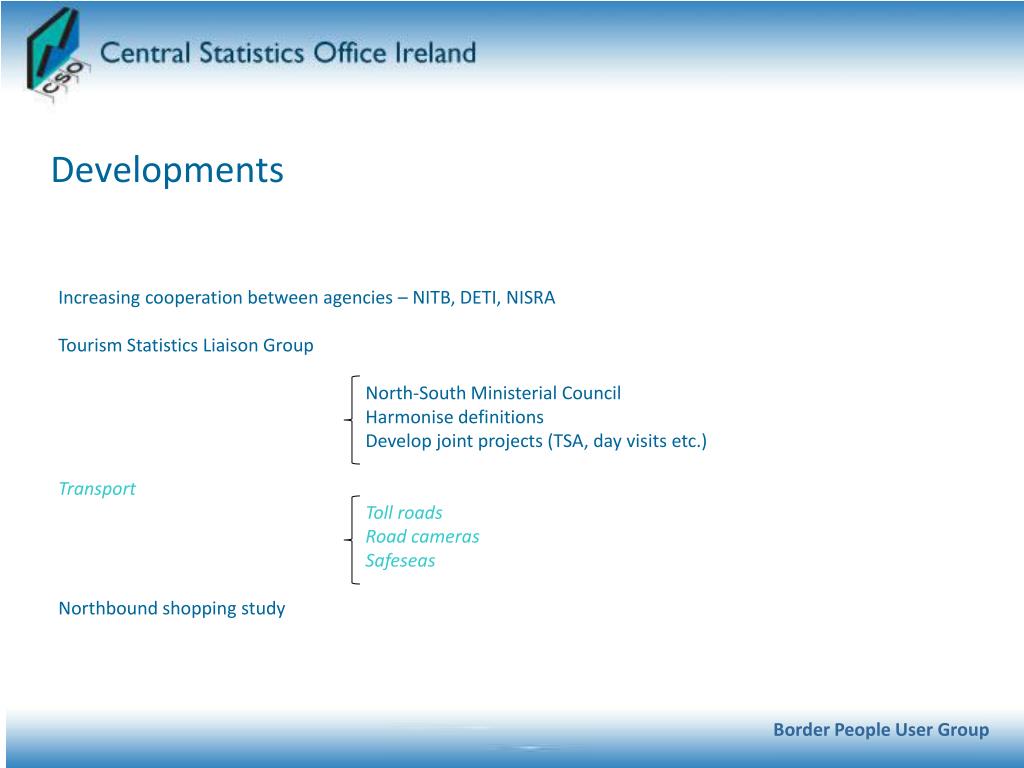1024x768 pixels.
Task: Select 'Border People User Group' footer text
Action: coord(881,729)
